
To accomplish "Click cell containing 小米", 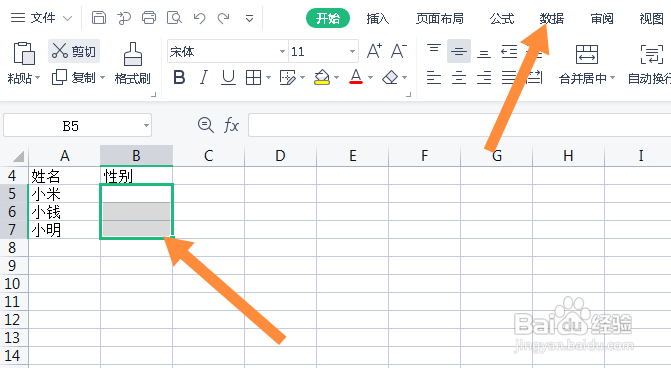I will pyautogui.click(x=64, y=194).
